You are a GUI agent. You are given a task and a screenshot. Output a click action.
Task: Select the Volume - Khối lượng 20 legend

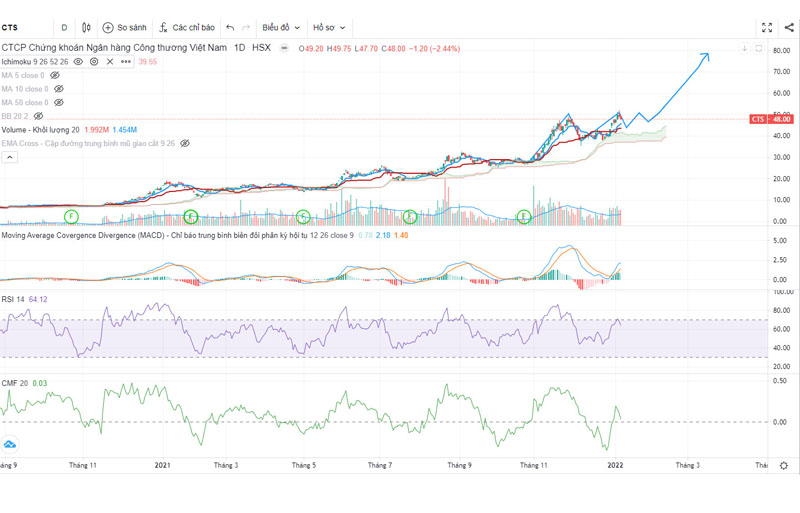coord(40,130)
